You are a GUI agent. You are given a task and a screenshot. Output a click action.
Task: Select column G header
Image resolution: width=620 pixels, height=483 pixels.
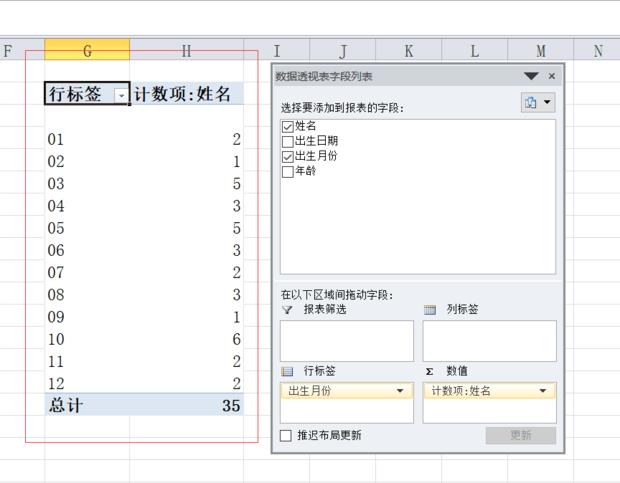(87, 50)
